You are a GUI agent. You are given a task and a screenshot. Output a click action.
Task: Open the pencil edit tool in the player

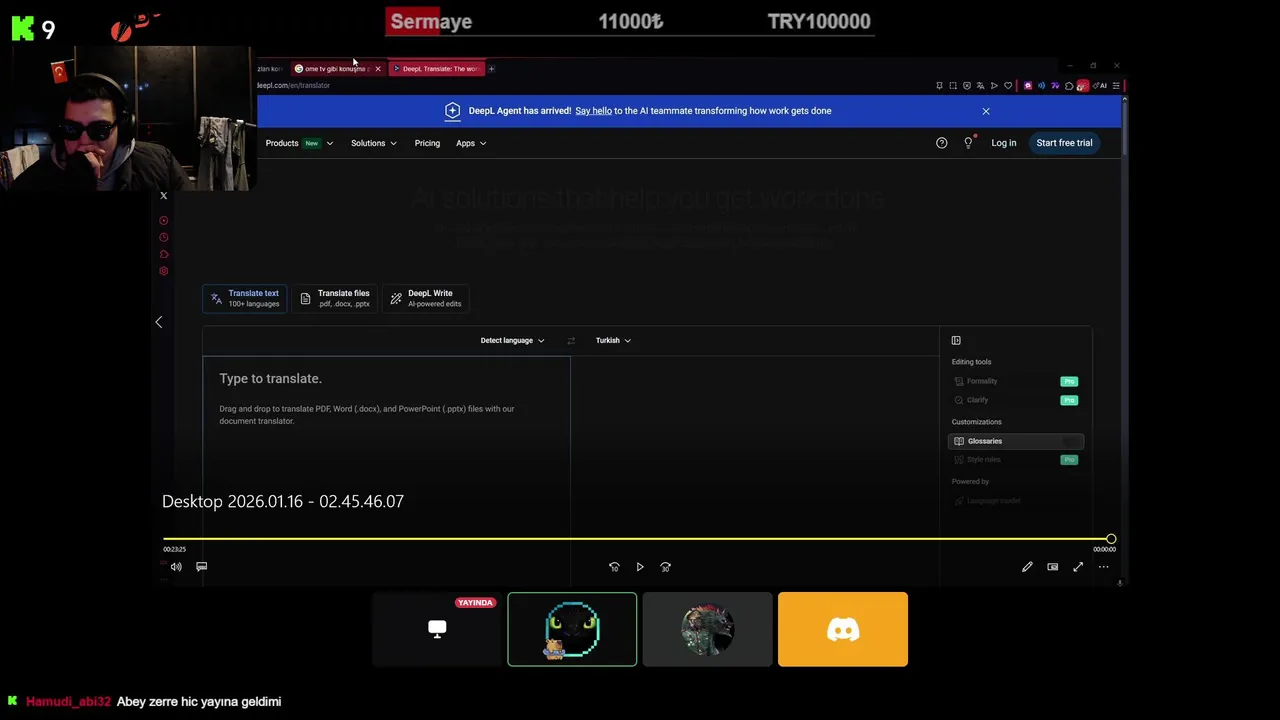click(1027, 567)
